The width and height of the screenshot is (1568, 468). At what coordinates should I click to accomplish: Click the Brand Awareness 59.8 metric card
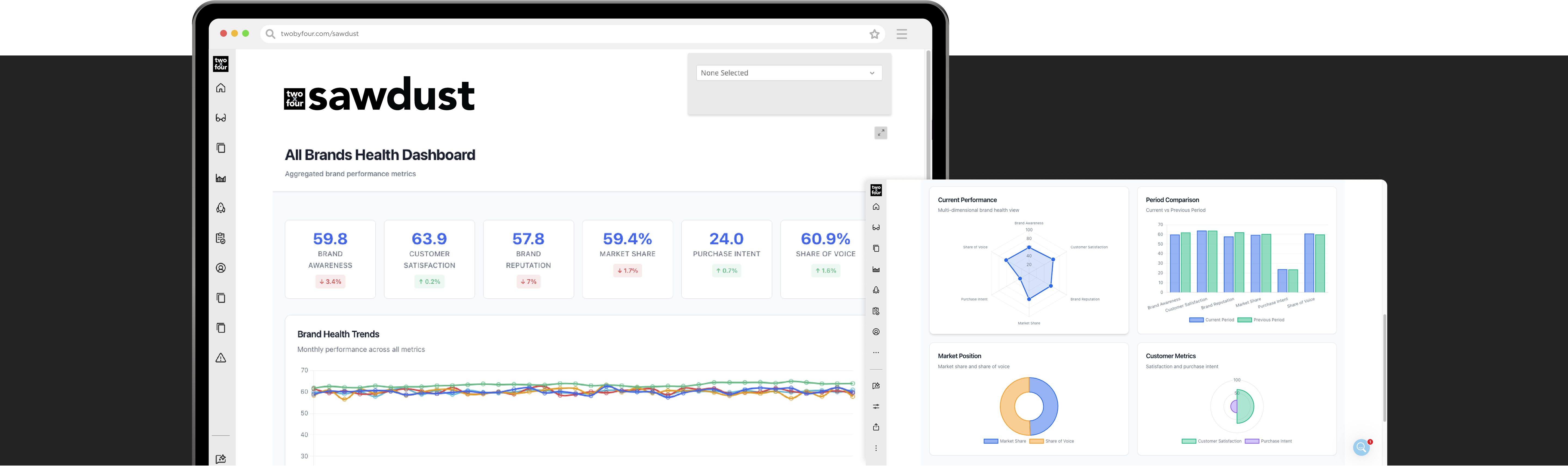coord(330,259)
